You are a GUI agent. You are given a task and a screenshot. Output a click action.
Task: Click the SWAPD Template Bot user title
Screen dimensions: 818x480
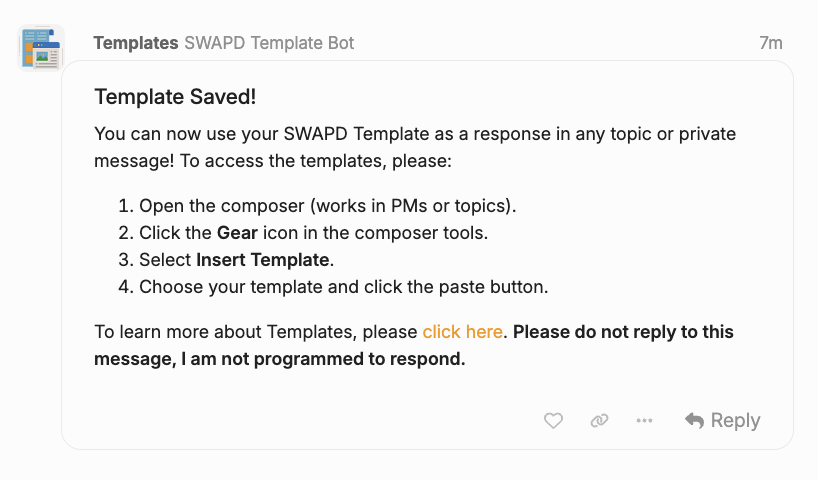269,43
